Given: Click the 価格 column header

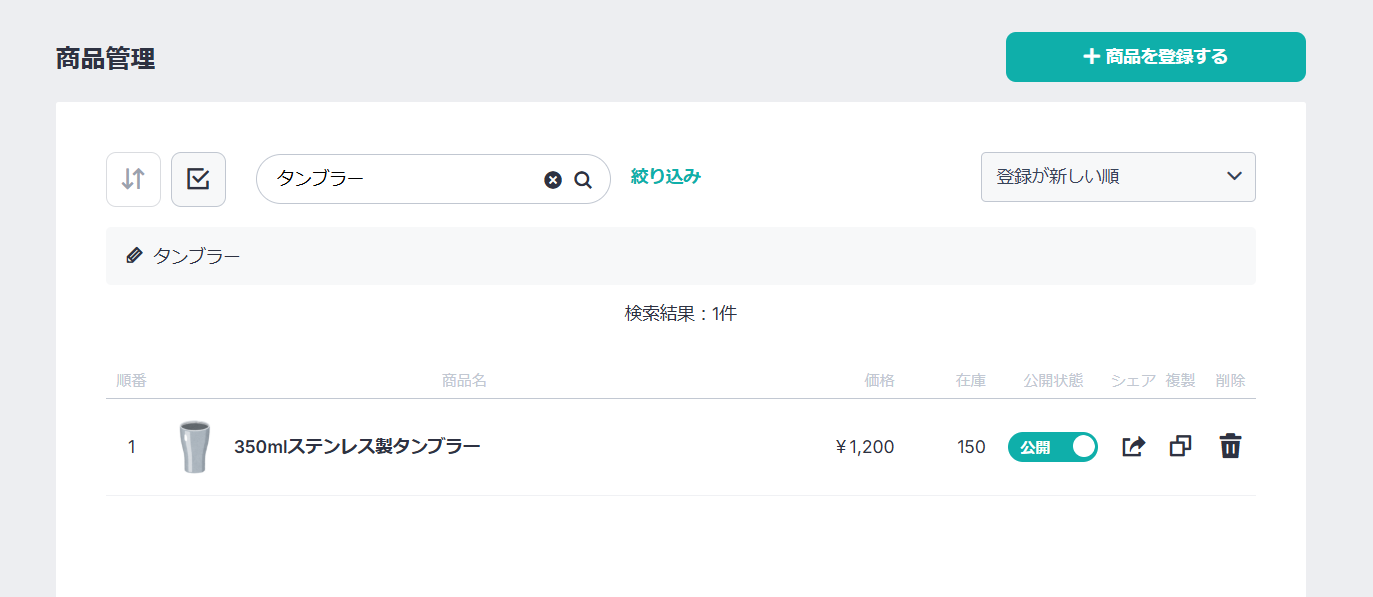Looking at the screenshot, I should point(879,381).
